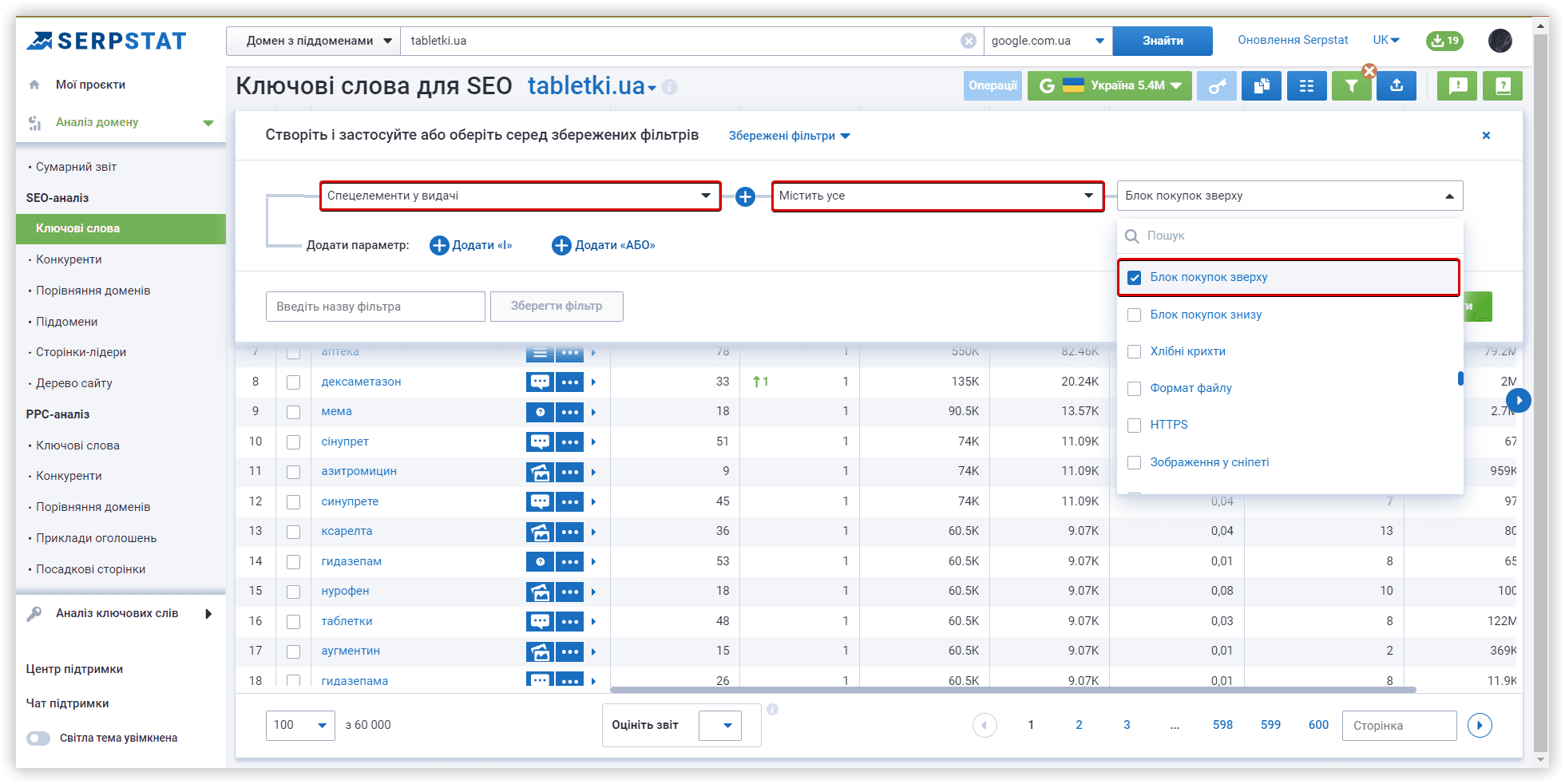The width and height of the screenshot is (1565, 784).
Task: Open the key icon tool in toolbar
Action: pos(1216,85)
